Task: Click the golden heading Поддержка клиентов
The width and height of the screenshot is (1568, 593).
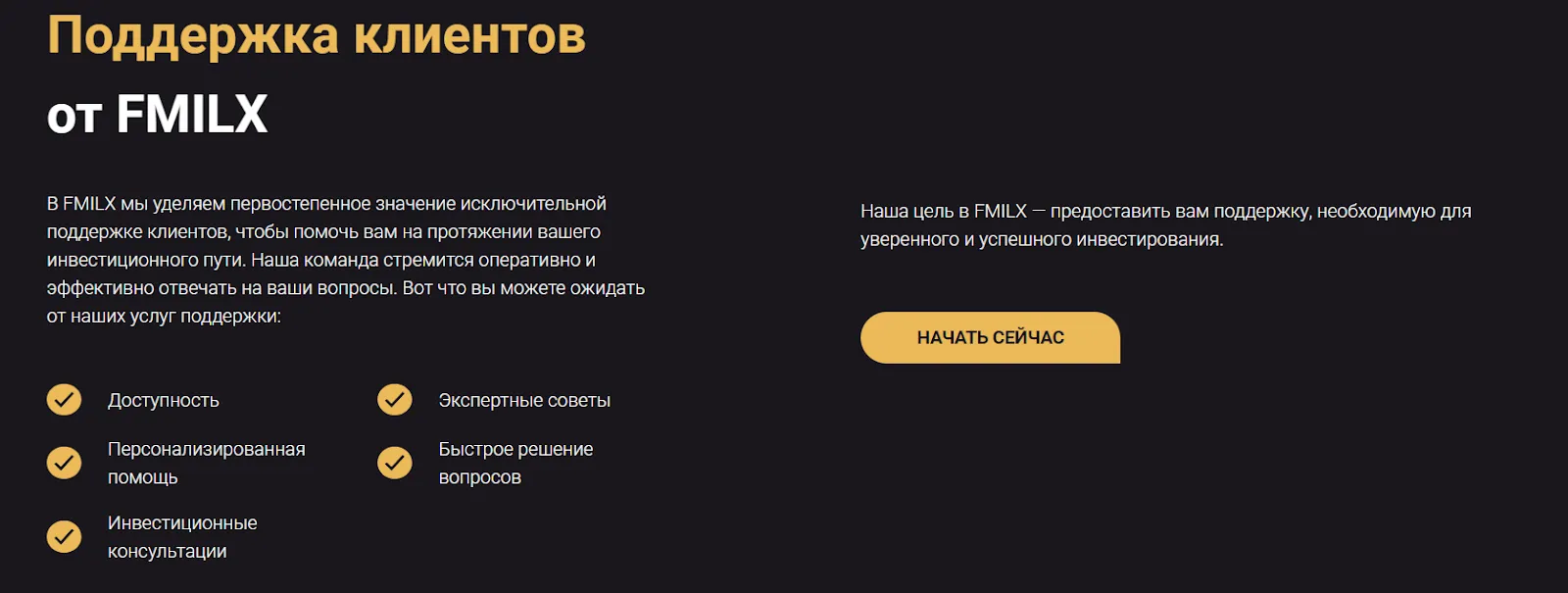Action: pos(317,36)
